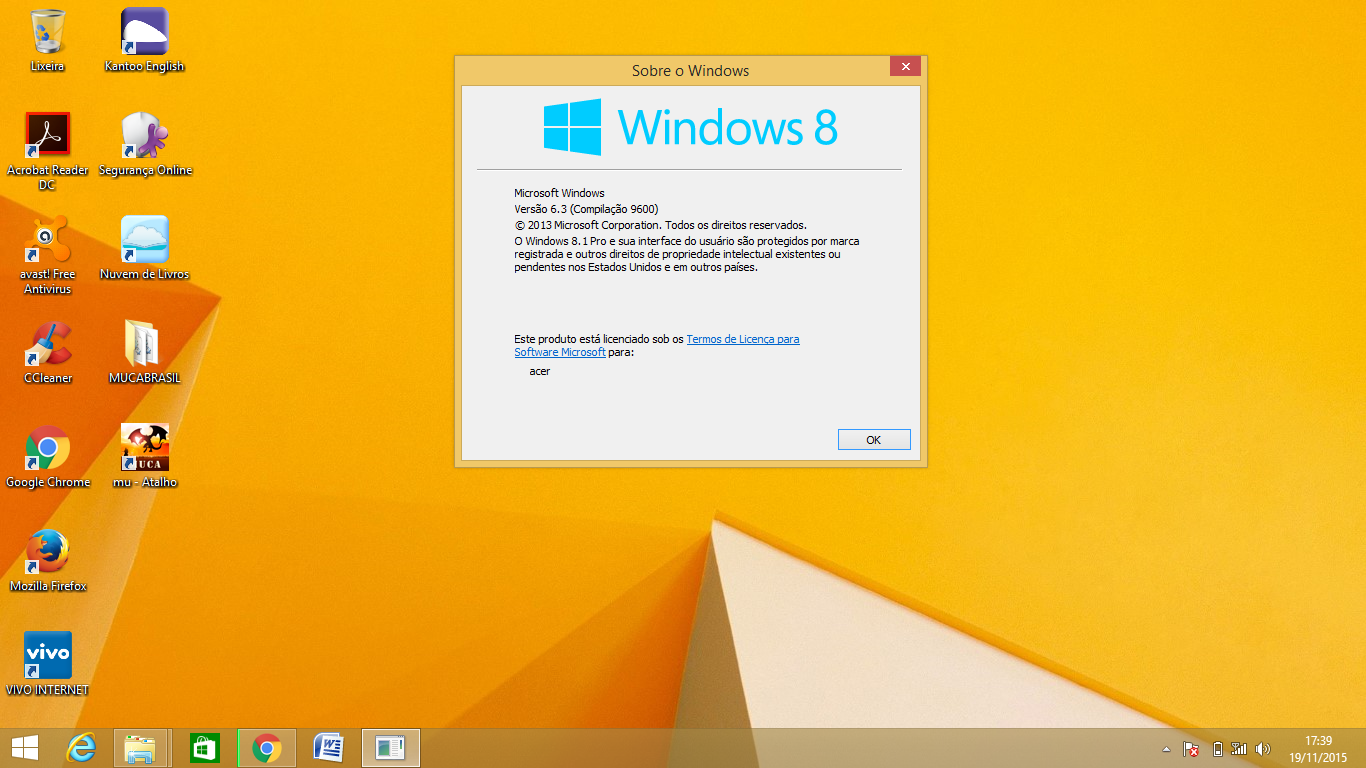
Task: Click OK in the Sobre o Windows dialog
Action: tap(873, 440)
